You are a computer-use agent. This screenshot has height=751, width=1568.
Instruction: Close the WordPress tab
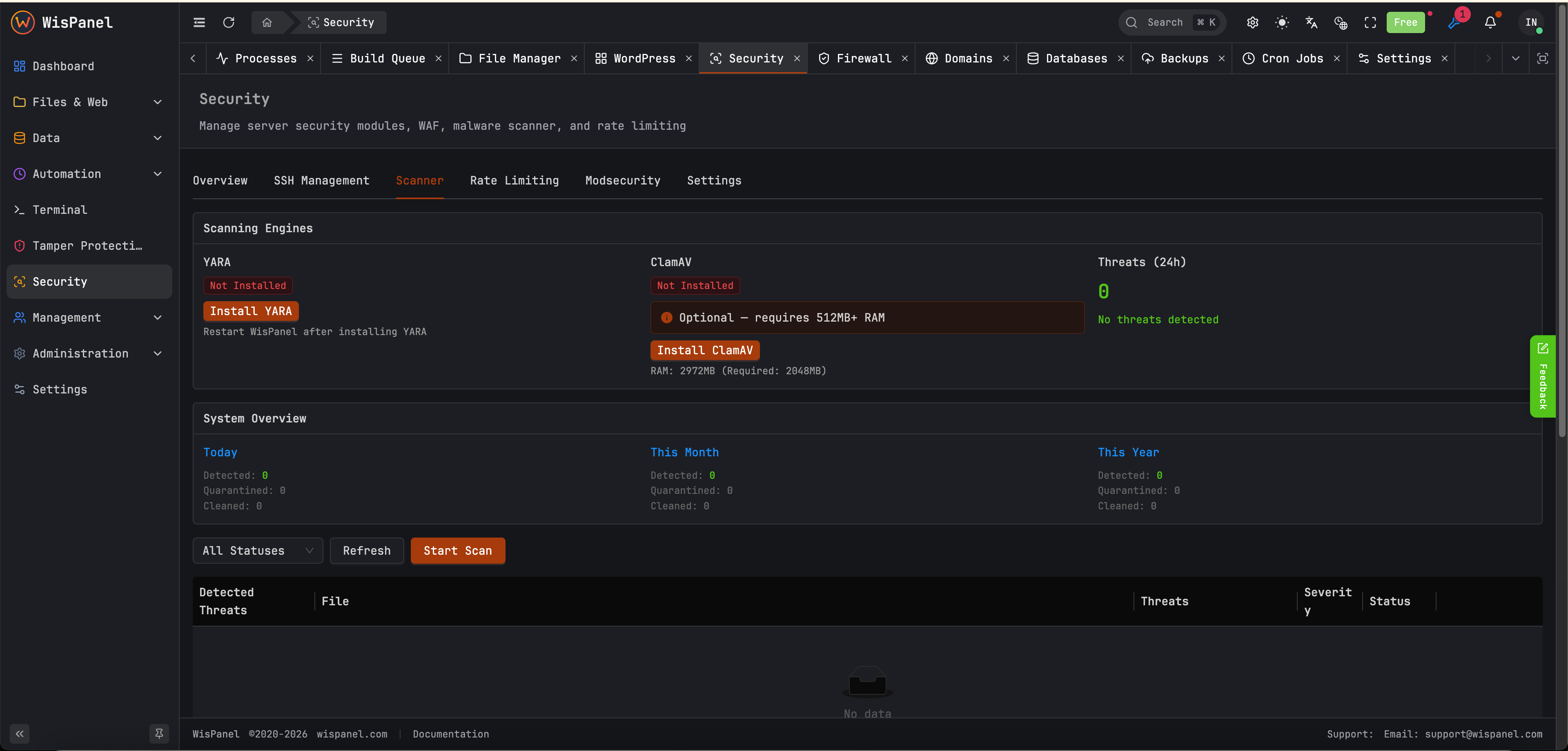click(689, 58)
